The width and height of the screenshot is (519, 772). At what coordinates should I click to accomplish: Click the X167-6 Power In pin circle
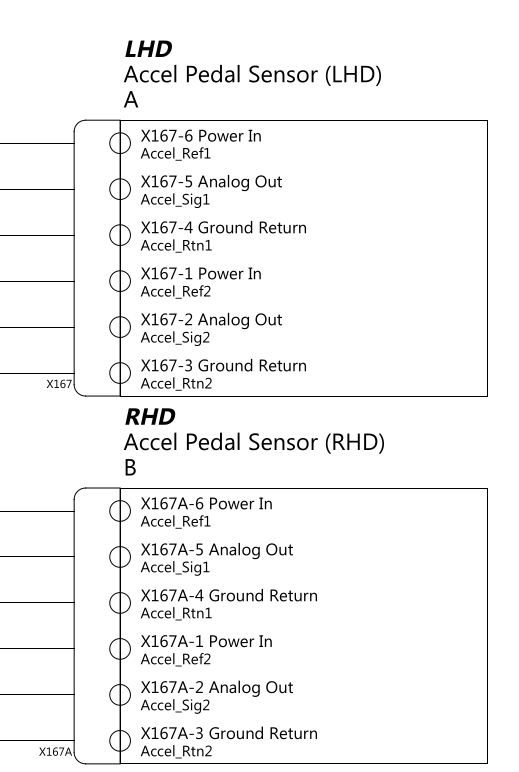120,143
